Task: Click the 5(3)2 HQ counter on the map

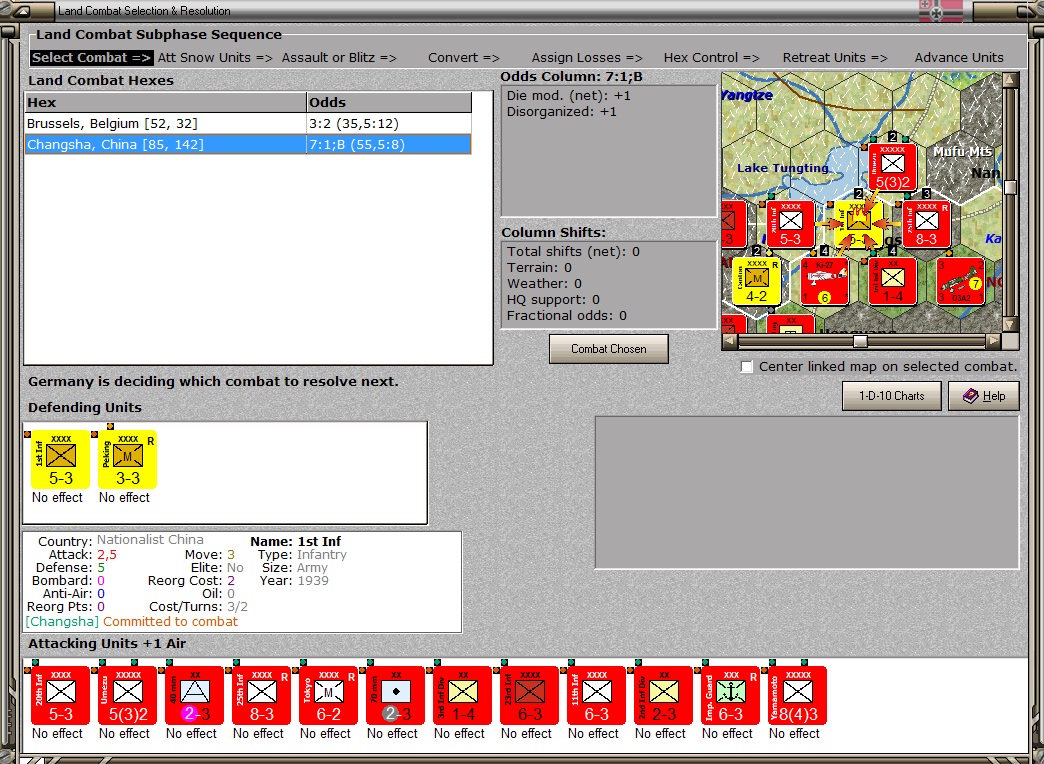Action: [892, 167]
